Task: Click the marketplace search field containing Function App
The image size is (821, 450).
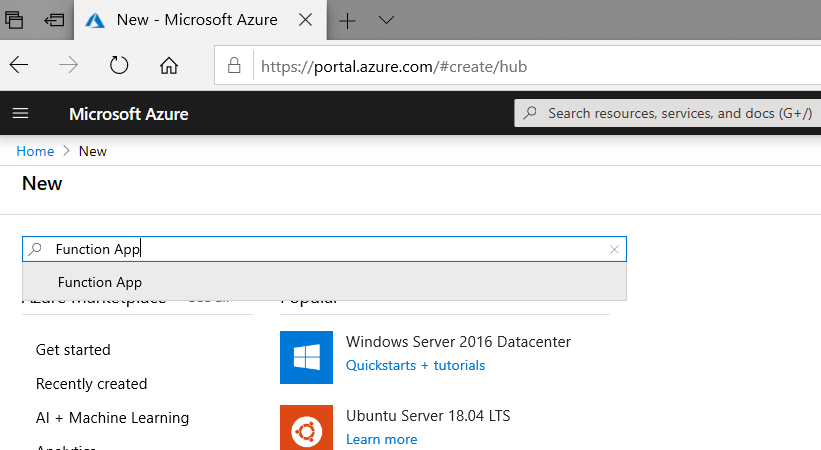Action: (324, 249)
